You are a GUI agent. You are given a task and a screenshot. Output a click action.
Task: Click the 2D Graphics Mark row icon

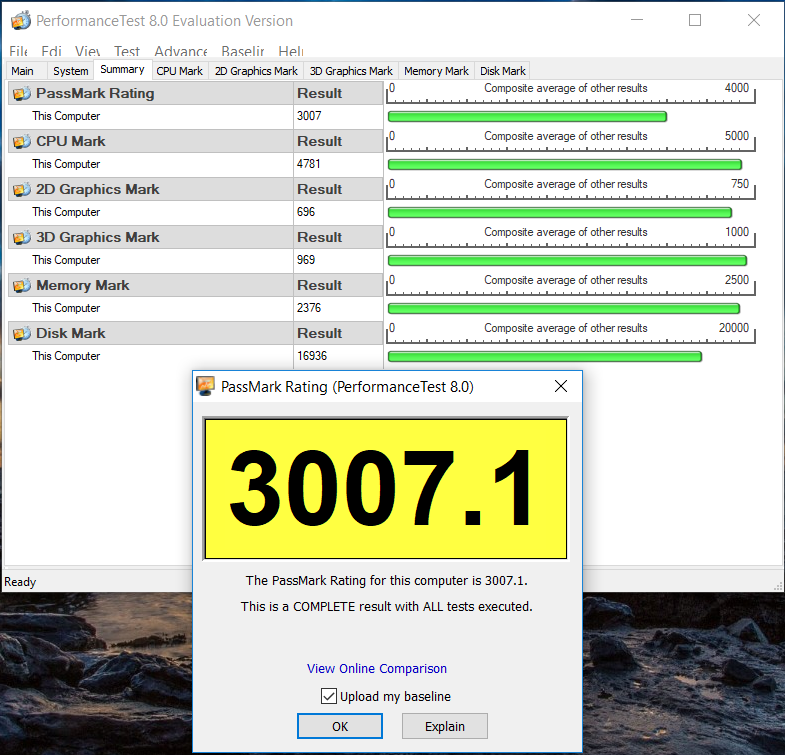pos(22,189)
